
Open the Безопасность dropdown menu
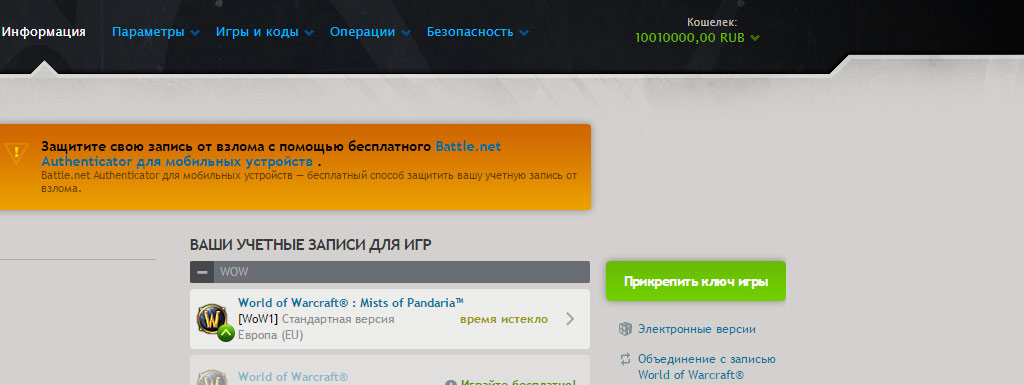coord(477,32)
